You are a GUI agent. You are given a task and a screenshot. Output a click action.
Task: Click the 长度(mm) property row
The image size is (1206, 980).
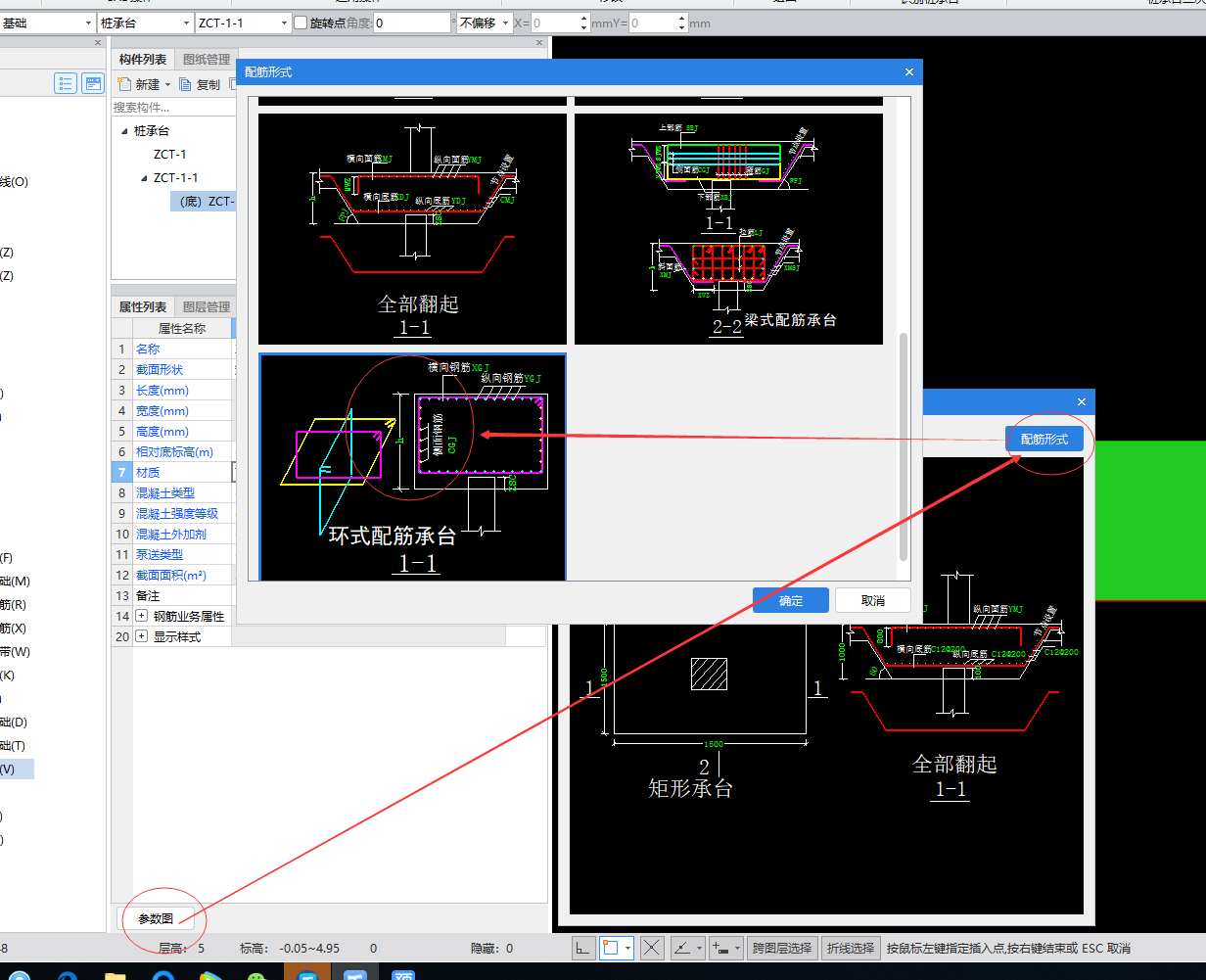click(x=171, y=390)
